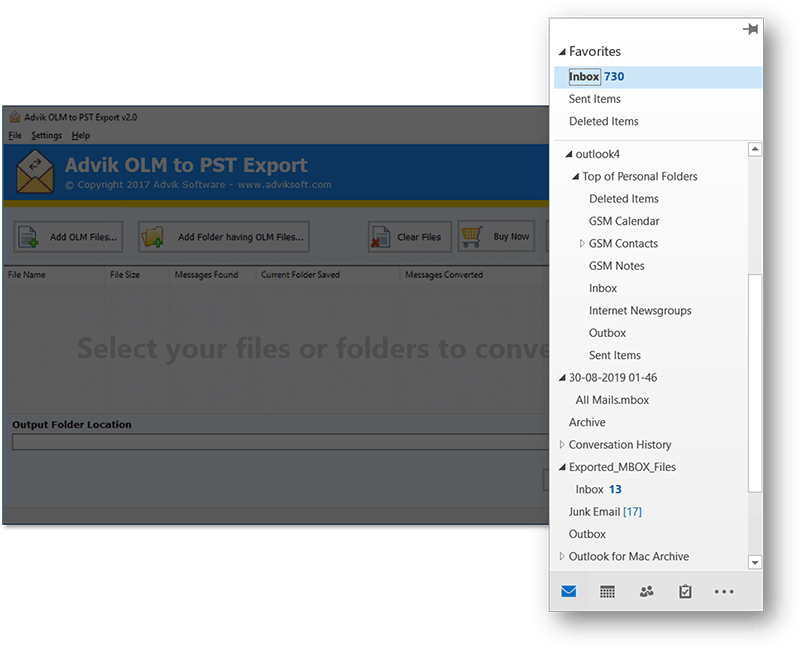Expand Outlook for Mac Archive folder
Viewport: 800px width, 648px height.
562,556
